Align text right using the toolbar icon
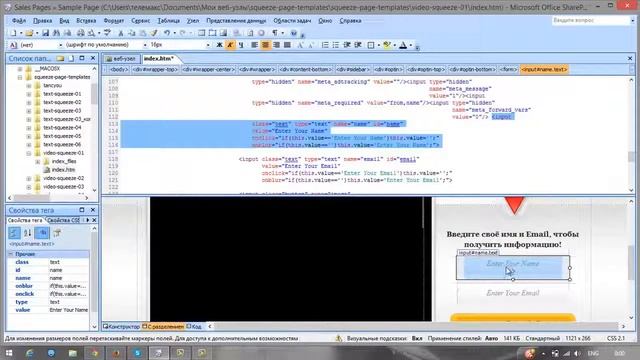 [276, 45]
